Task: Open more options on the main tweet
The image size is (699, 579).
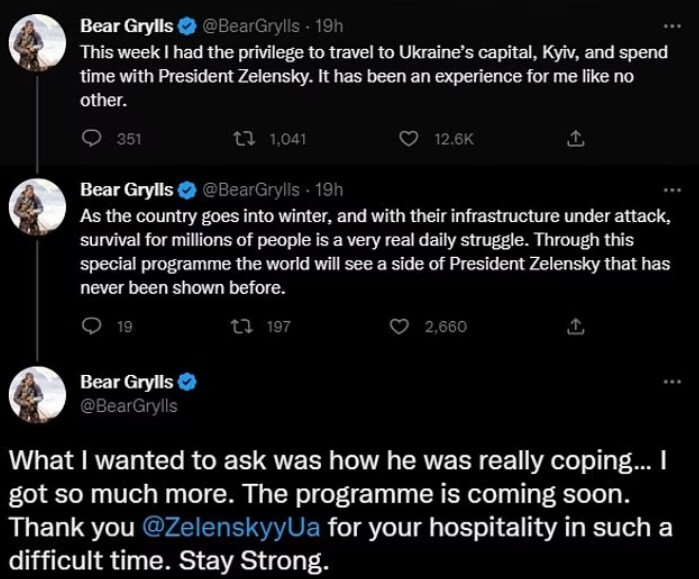Action: point(671,382)
